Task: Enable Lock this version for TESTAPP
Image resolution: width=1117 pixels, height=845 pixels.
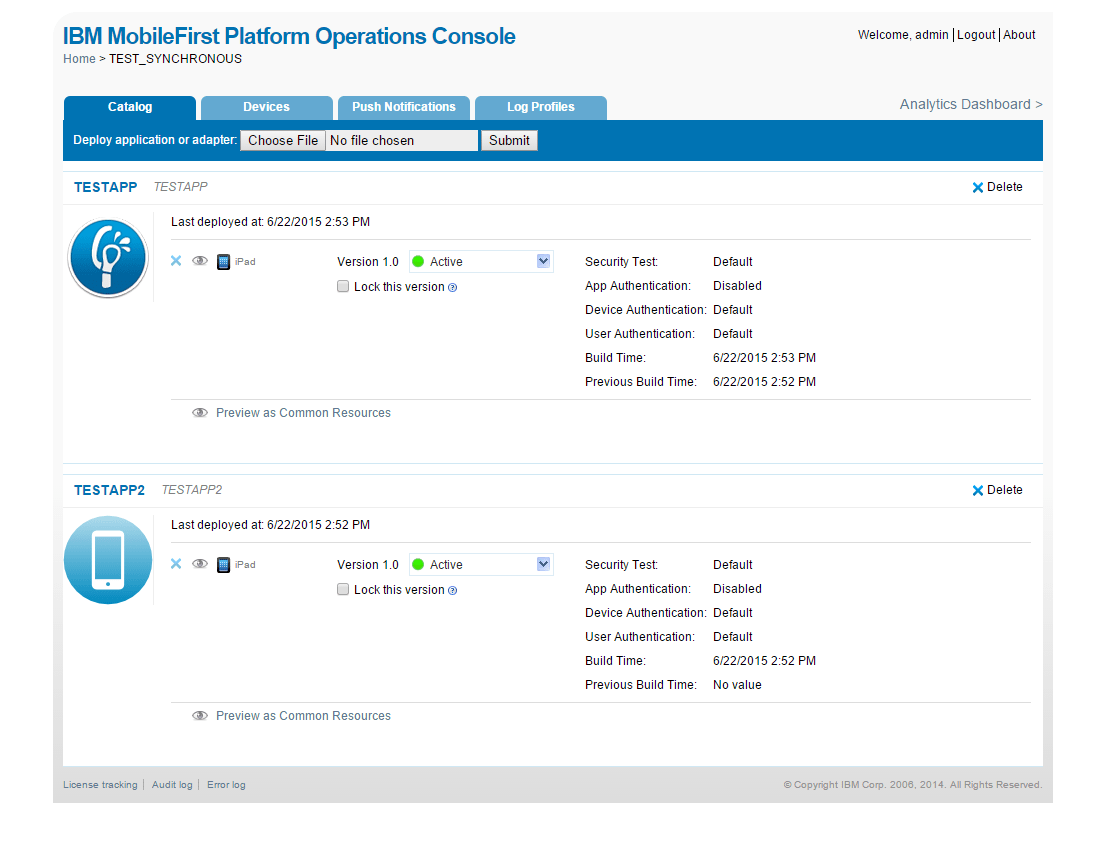Action: [343, 286]
